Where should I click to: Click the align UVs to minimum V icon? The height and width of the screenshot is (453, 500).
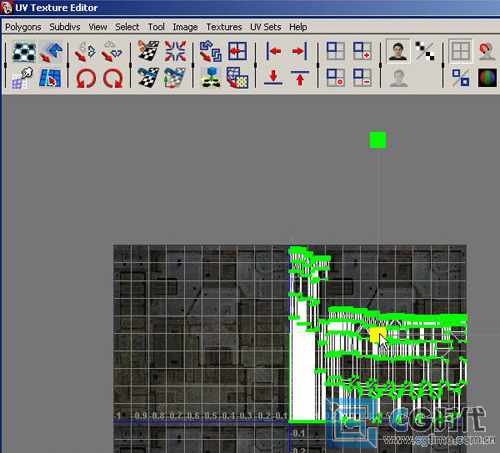273,78
